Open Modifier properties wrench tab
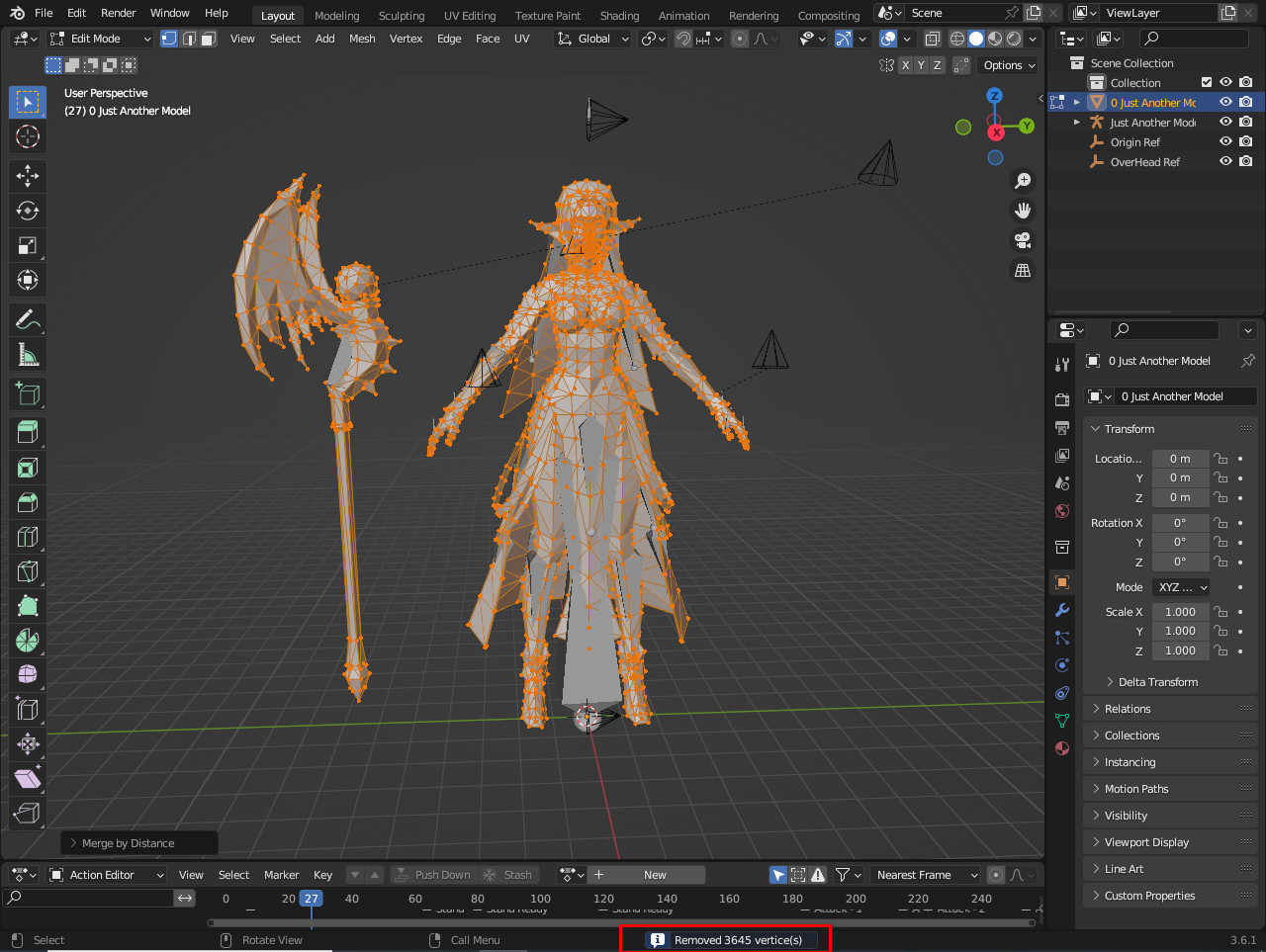This screenshot has height=952, width=1266. point(1062,610)
